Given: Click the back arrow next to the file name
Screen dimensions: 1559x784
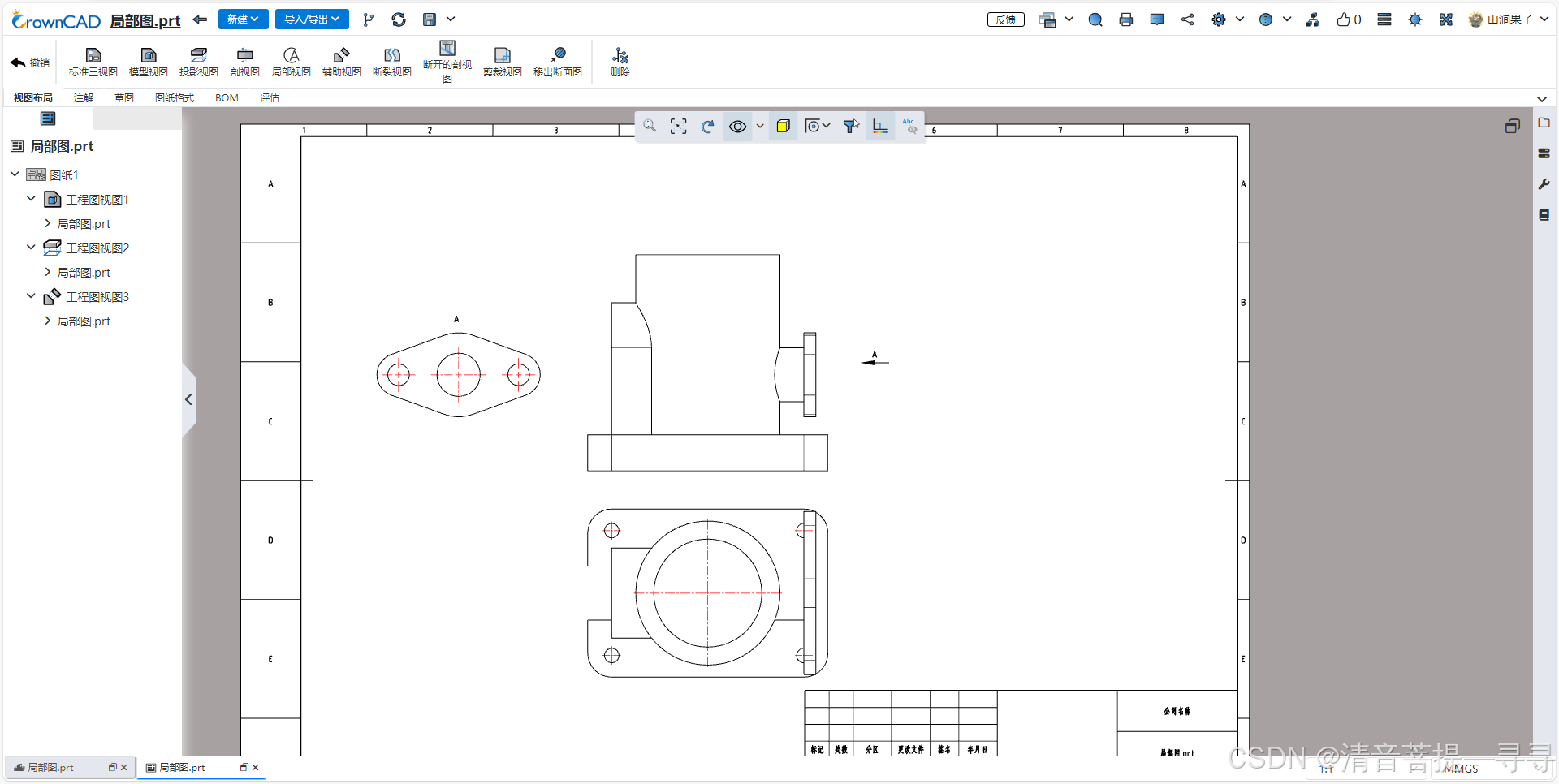Looking at the screenshot, I should [x=200, y=19].
